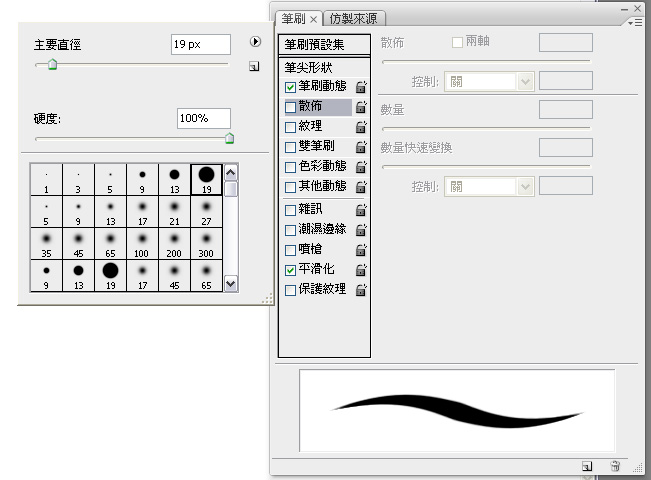Viewport: 651px width, 480px height.
Task: Click the 散佈 percentage value field
Action: point(566,43)
